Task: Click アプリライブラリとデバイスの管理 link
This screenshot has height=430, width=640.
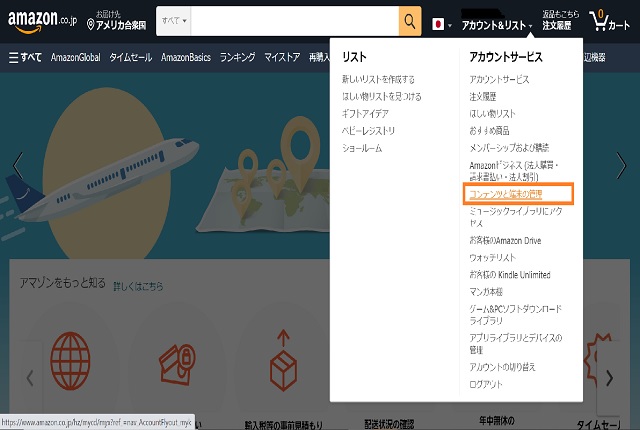Action: tap(516, 344)
